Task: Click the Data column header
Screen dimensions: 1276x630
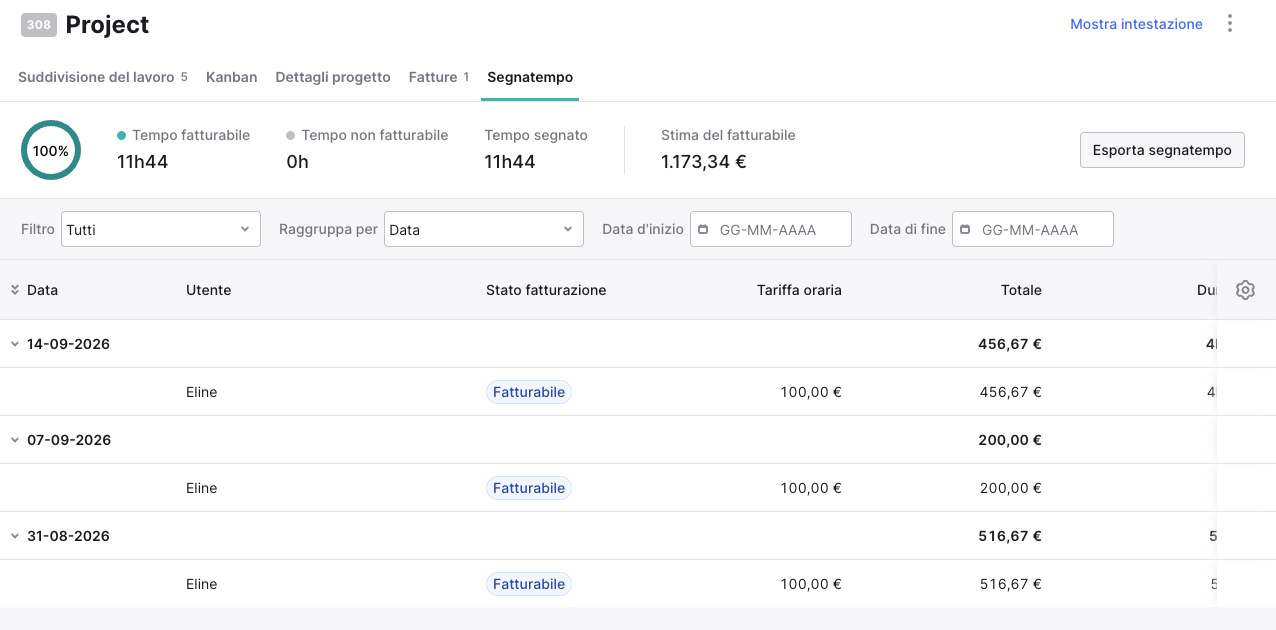Action: 42,290
